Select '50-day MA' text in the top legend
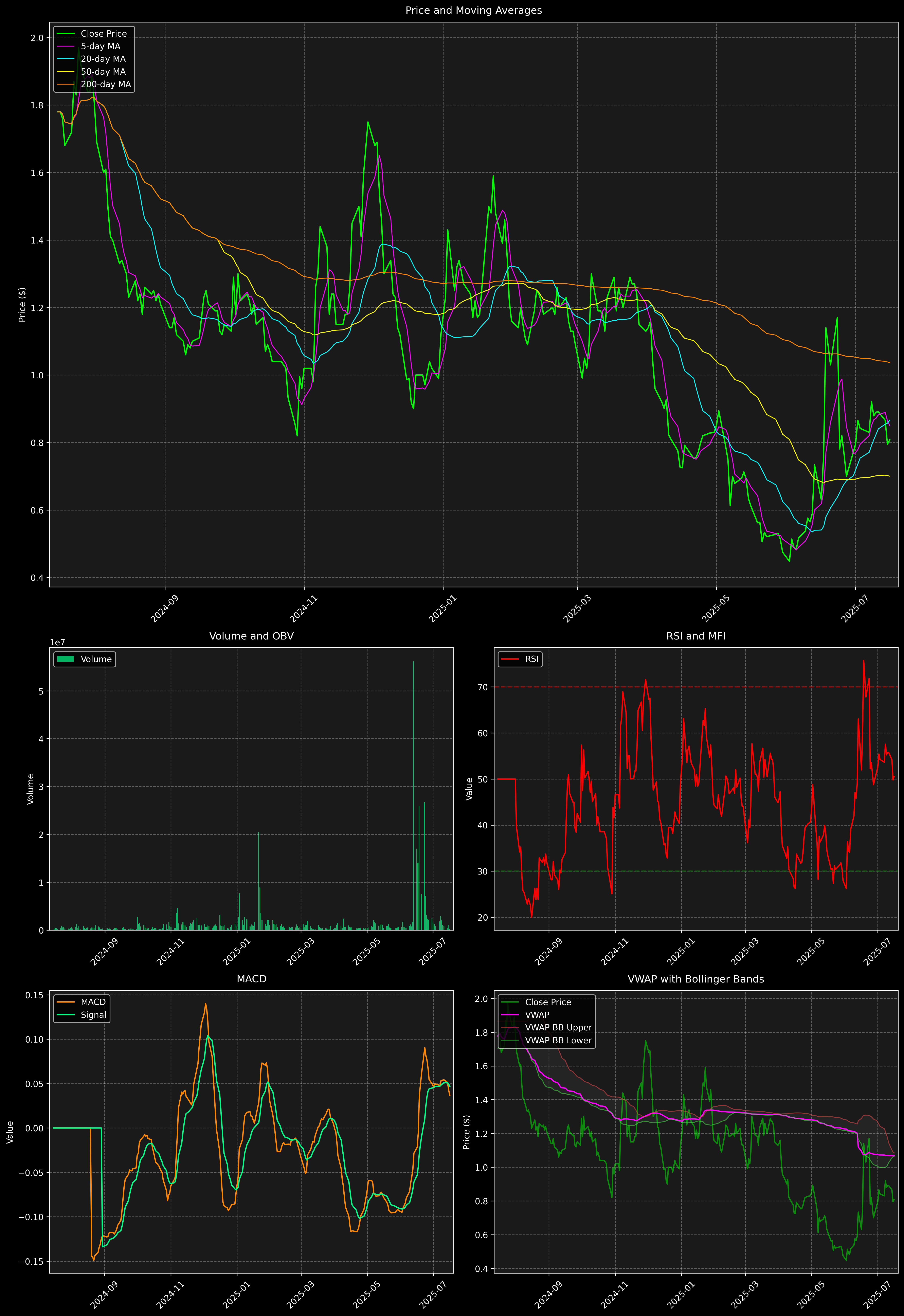 click(103, 72)
